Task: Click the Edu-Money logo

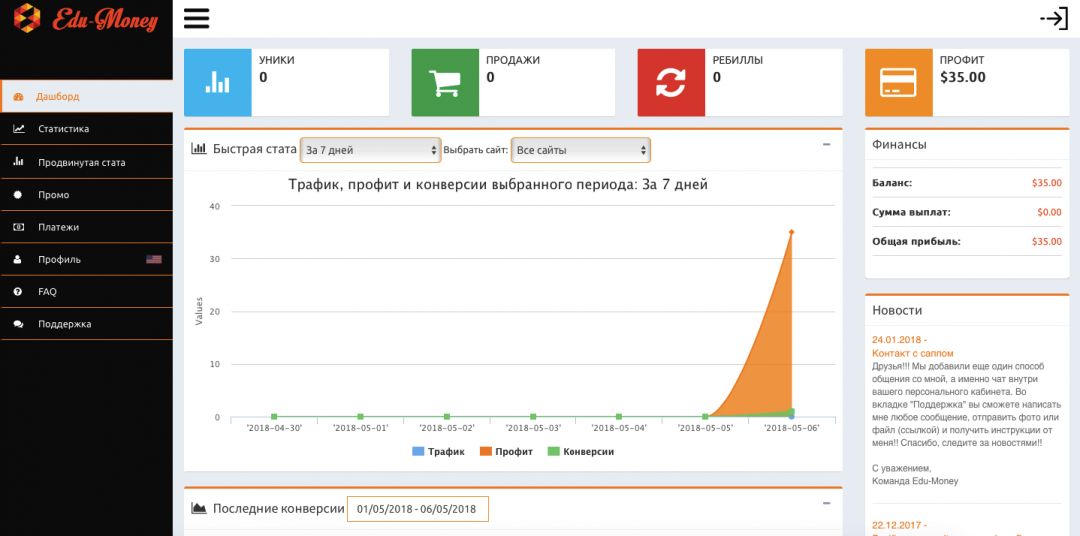Action: pos(85,18)
